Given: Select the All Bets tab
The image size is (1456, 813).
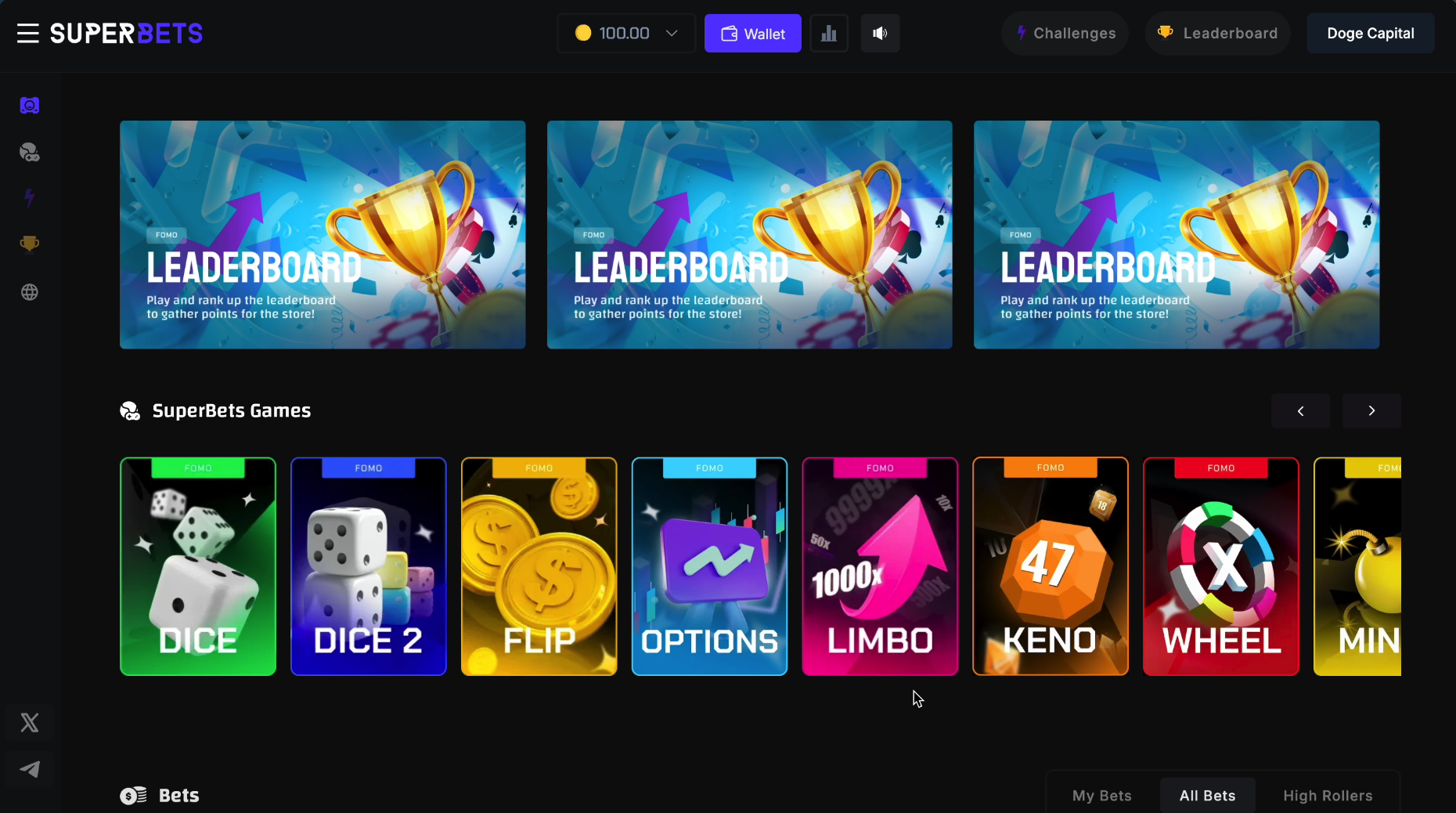Looking at the screenshot, I should (1208, 796).
